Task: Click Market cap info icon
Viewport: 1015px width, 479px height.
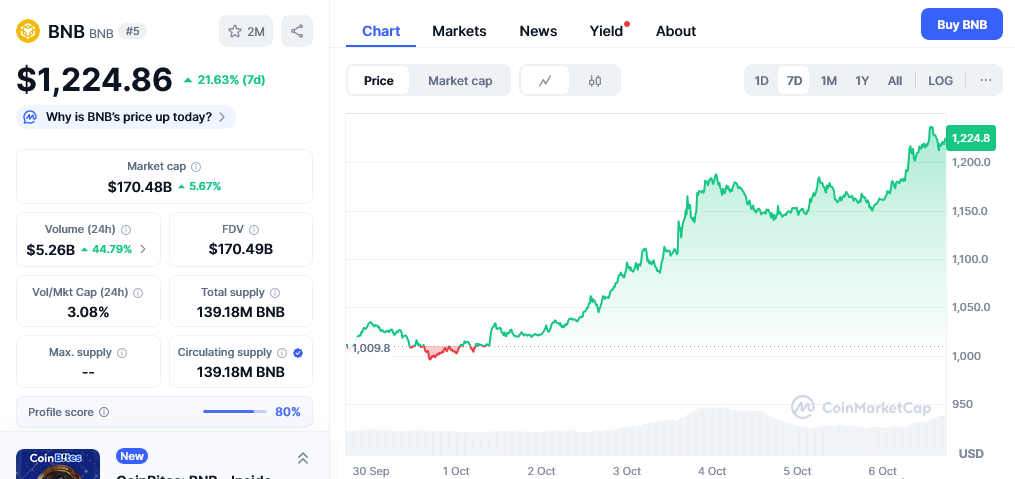Action: click(196, 167)
